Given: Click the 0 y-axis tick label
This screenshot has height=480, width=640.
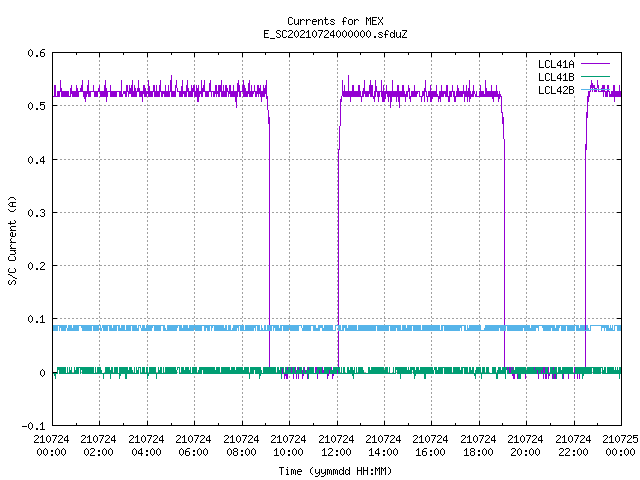Looking at the screenshot, I should [42, 373].
